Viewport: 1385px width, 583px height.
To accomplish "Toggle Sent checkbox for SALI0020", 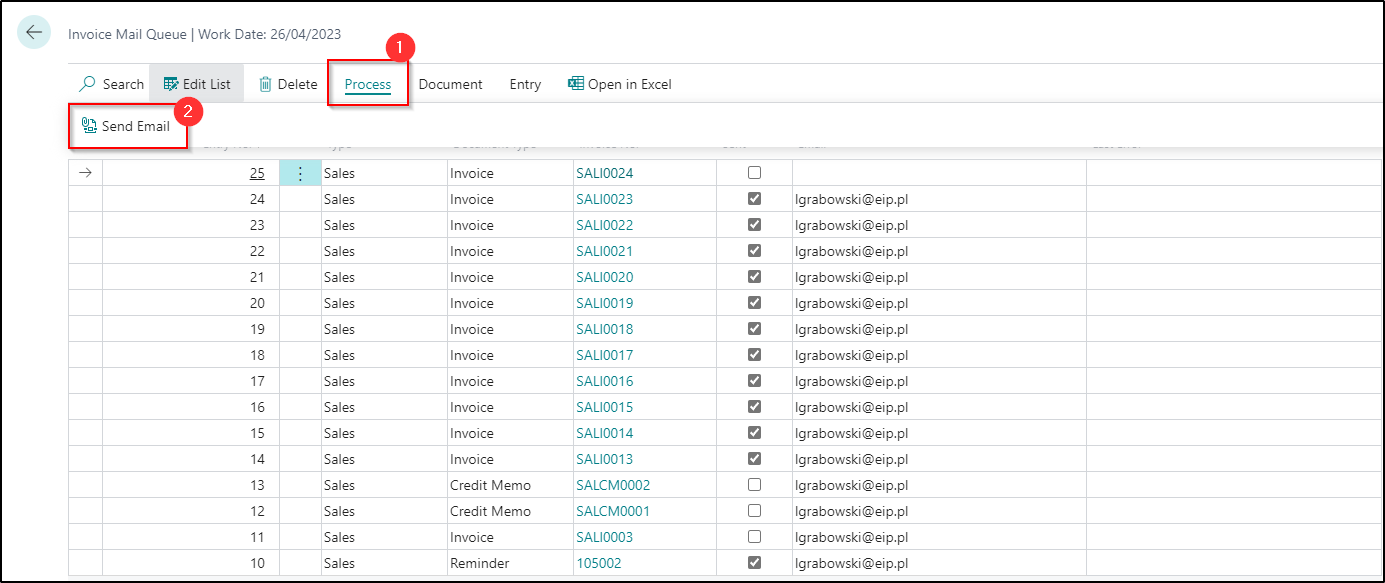I will pos(755,277).
